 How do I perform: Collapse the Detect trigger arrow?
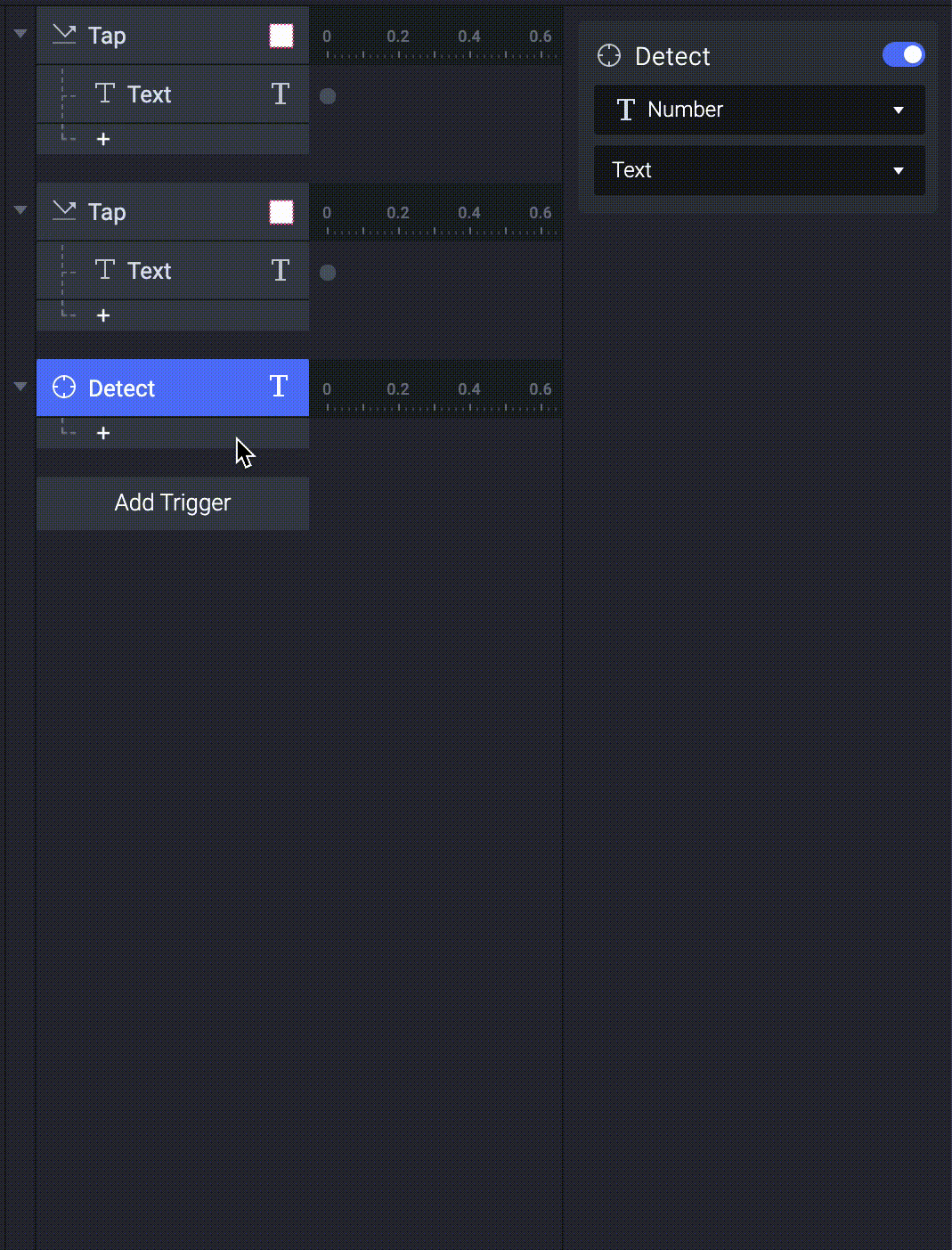click(20, 387)
